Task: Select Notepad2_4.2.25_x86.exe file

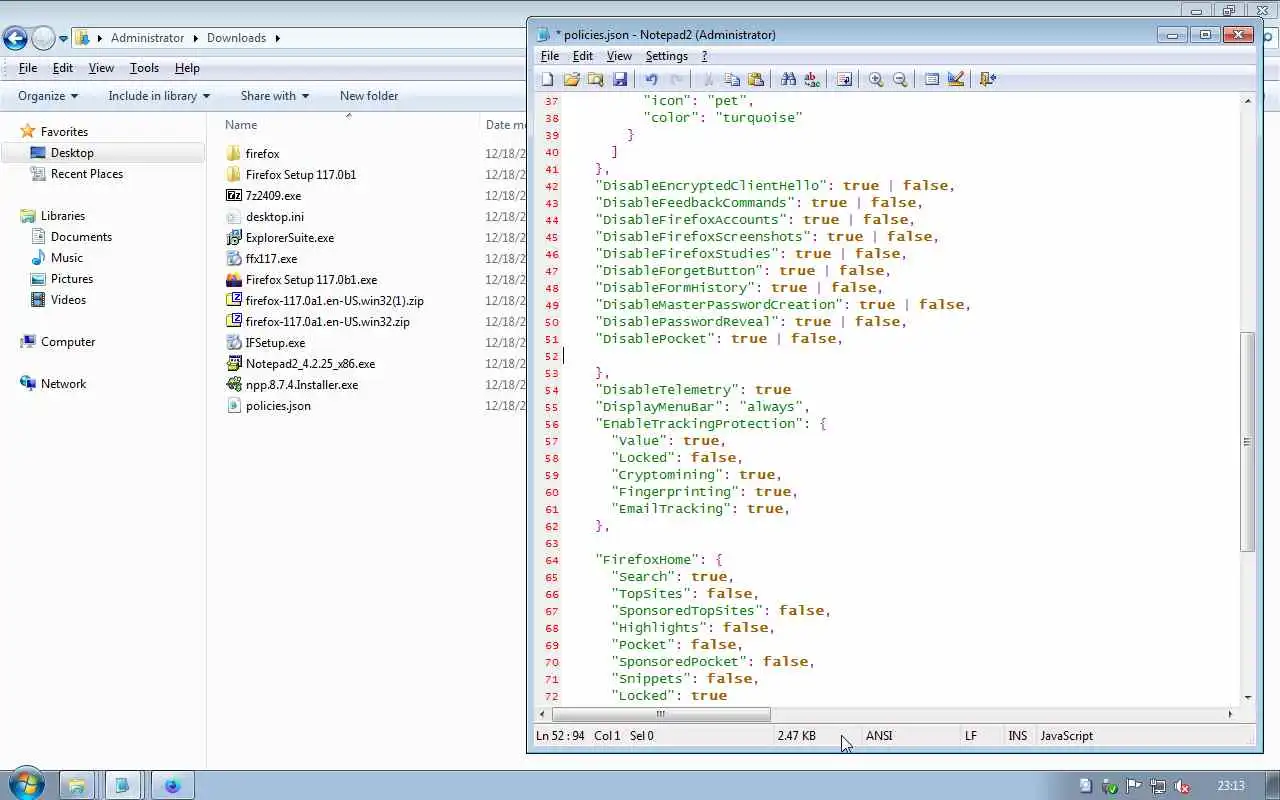Action: pyautogui.click(x=310, y=364)
